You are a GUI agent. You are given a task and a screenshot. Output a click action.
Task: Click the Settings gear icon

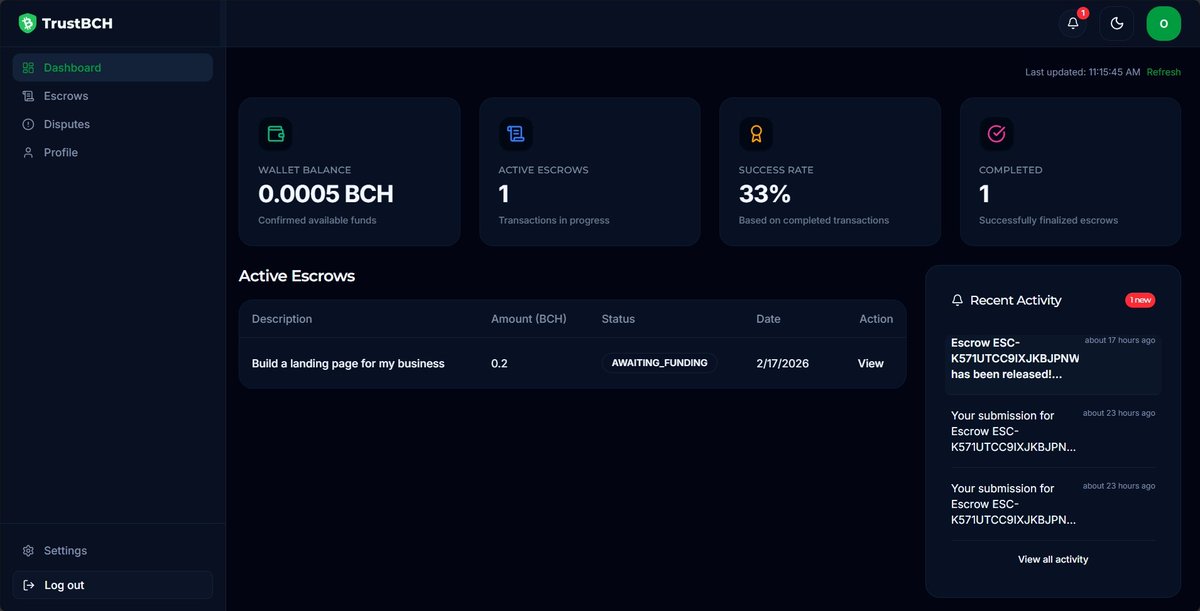[x=28, y=551]
